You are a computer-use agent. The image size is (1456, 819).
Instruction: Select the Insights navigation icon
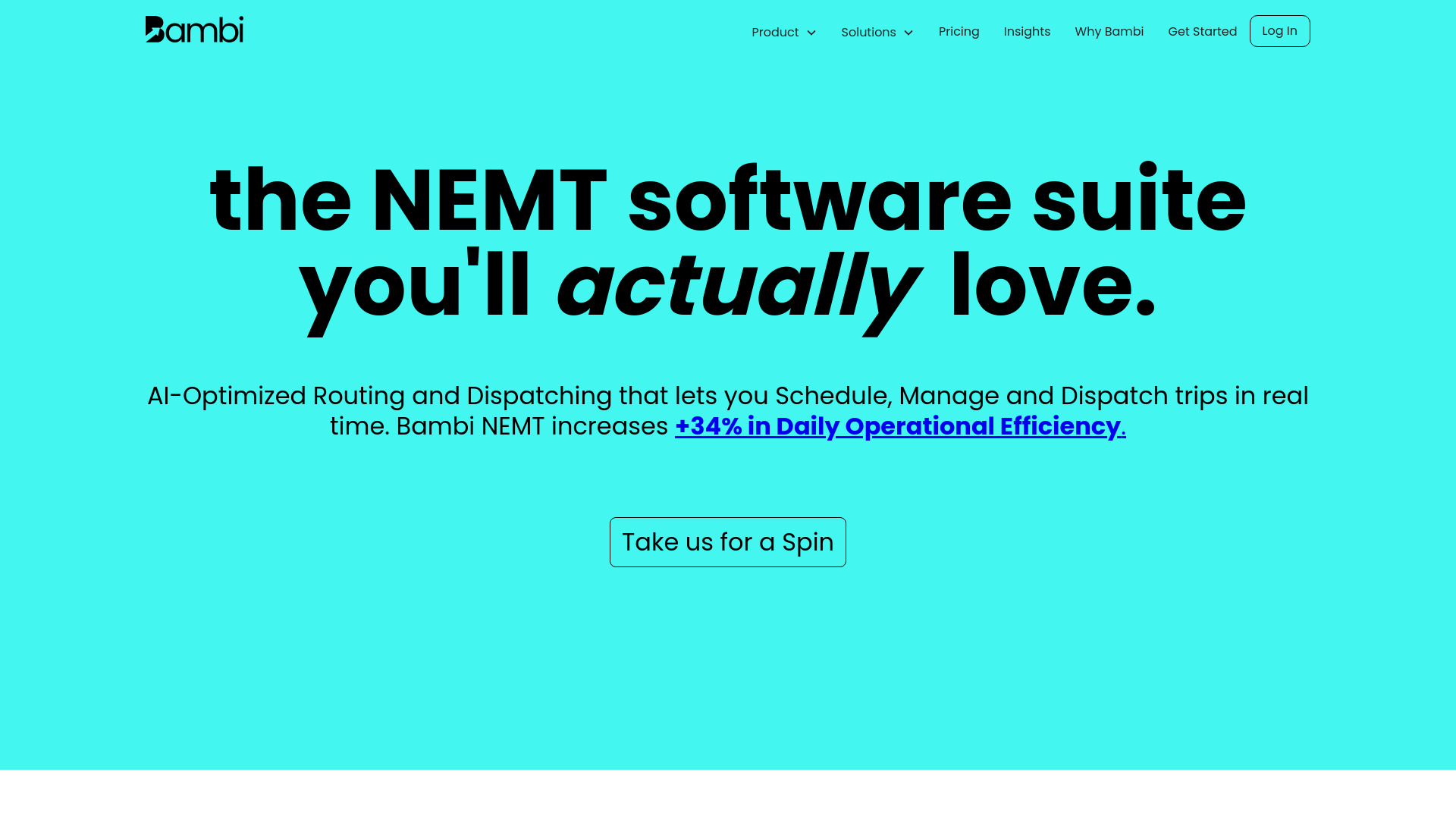click(1026, 31)
